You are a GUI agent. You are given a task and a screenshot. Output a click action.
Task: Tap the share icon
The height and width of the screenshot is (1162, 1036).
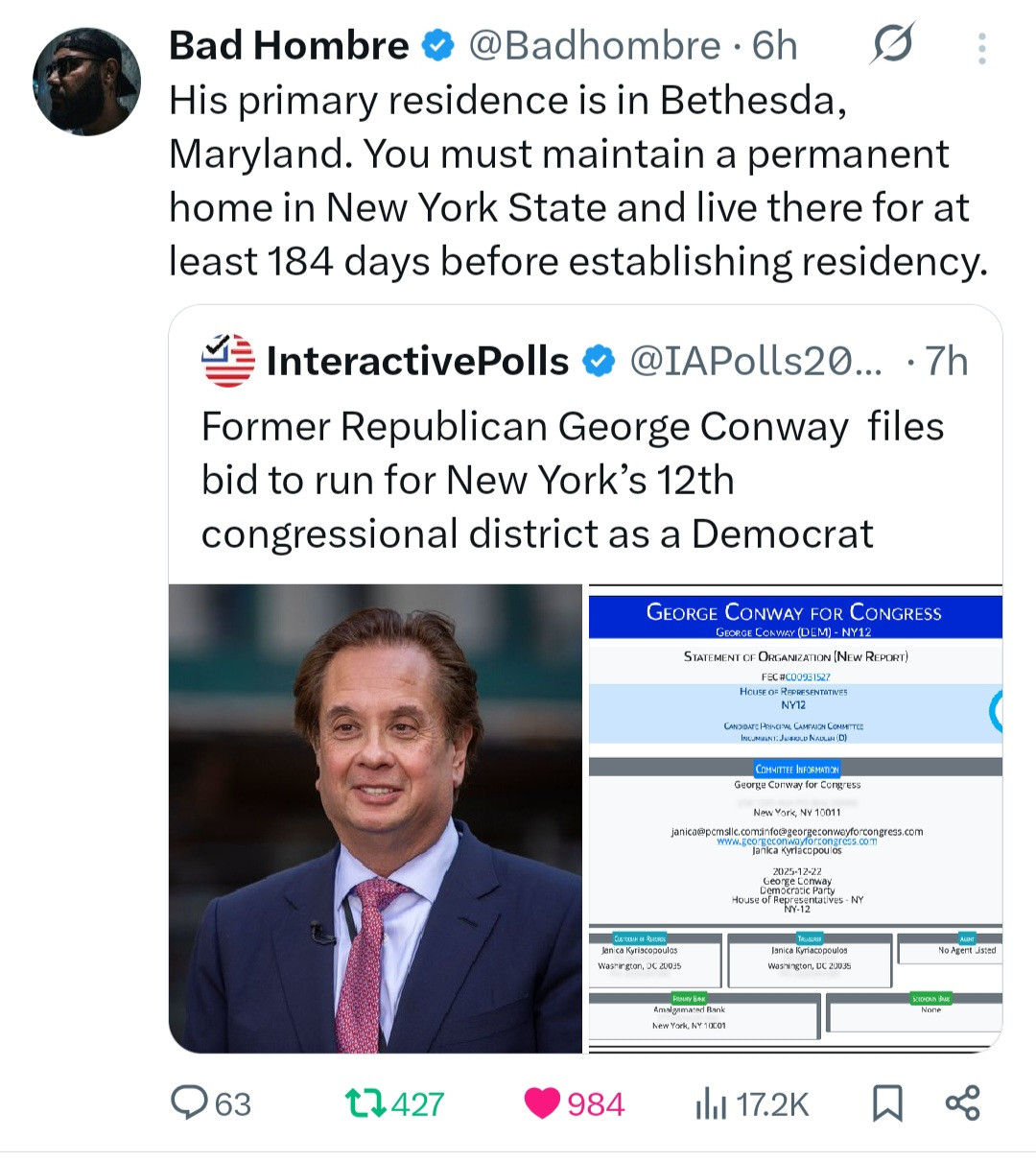962,1103
